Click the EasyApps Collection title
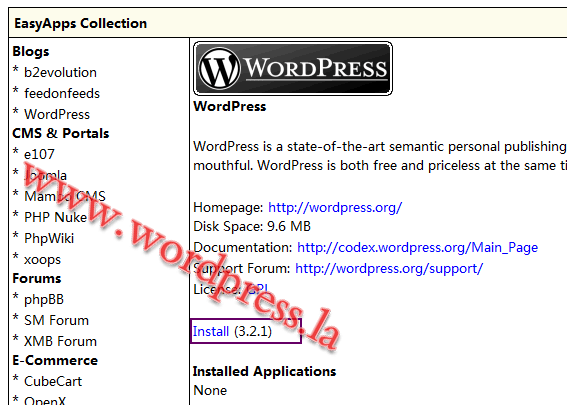The height and width of the screenshot is (405, 567). click(81, 23)
